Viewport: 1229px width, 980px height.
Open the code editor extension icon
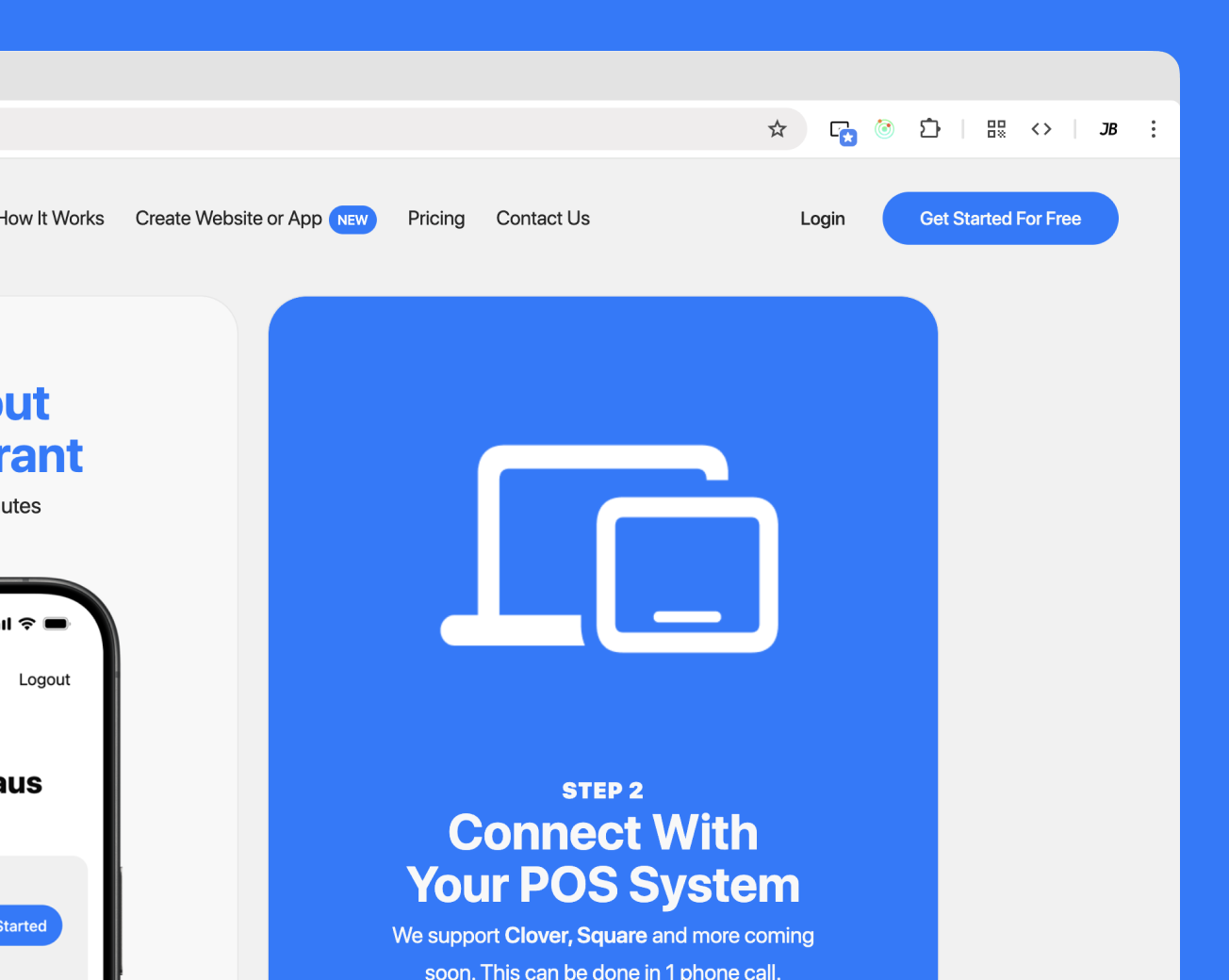1041,129
